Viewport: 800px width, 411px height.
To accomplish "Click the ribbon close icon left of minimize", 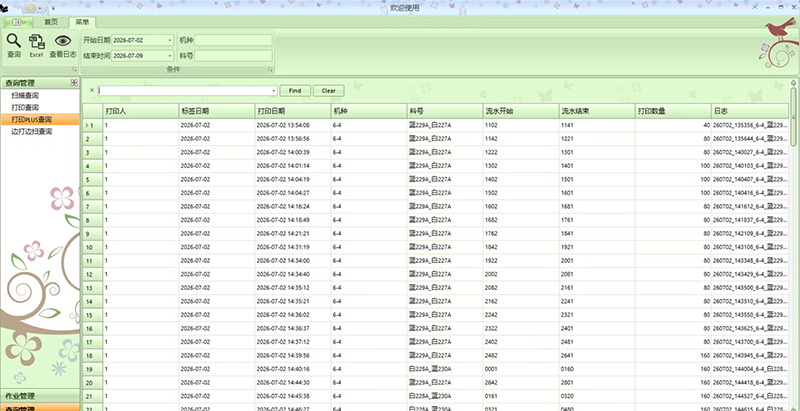I will coord(757,8).
